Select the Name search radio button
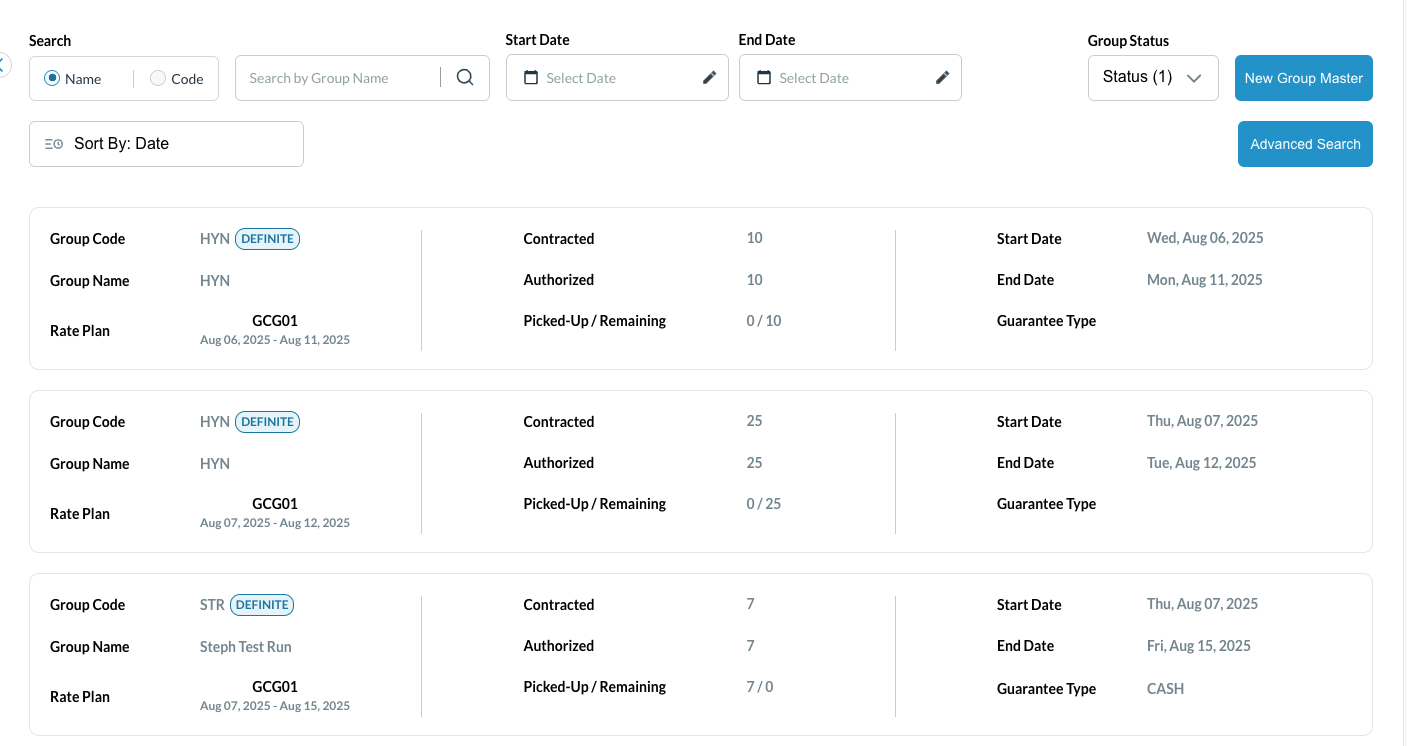 click(52, 78)
